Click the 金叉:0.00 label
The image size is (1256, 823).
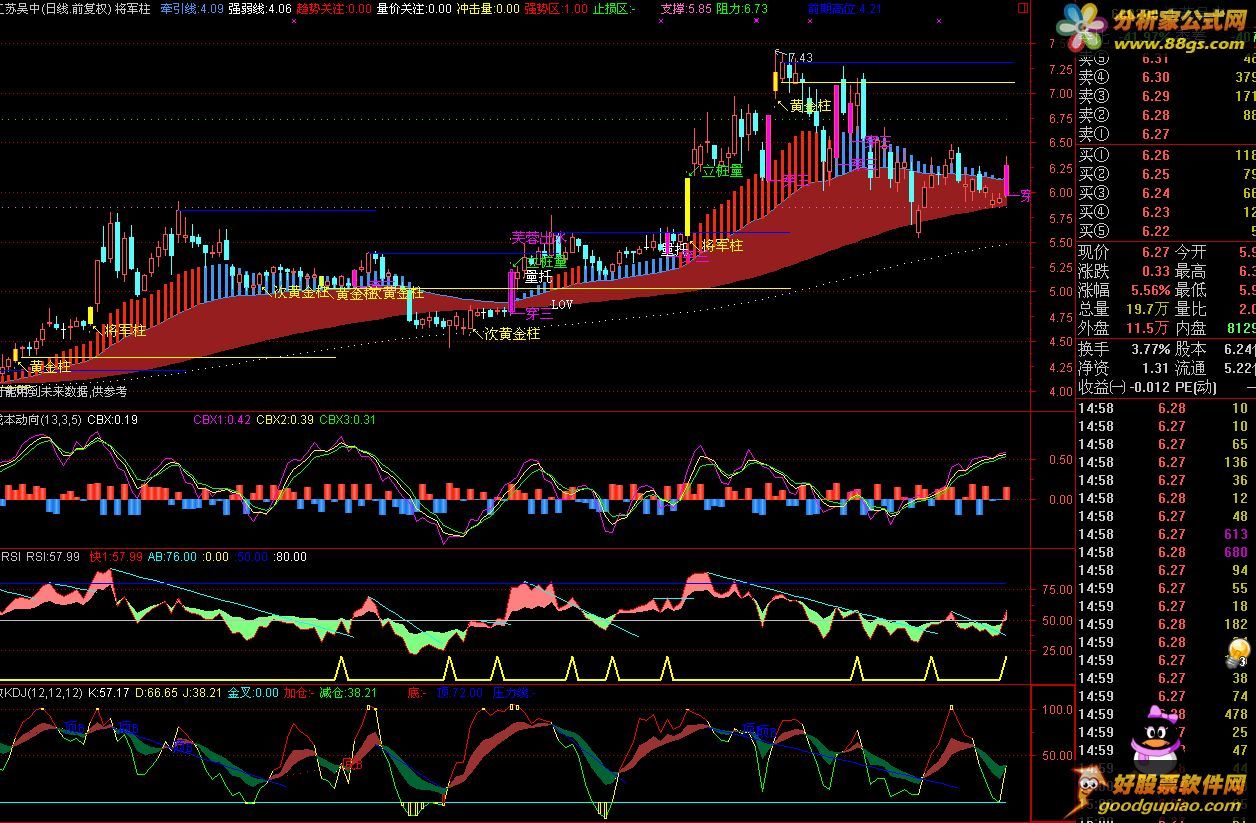pyautogui.click(x=254, y=692)
